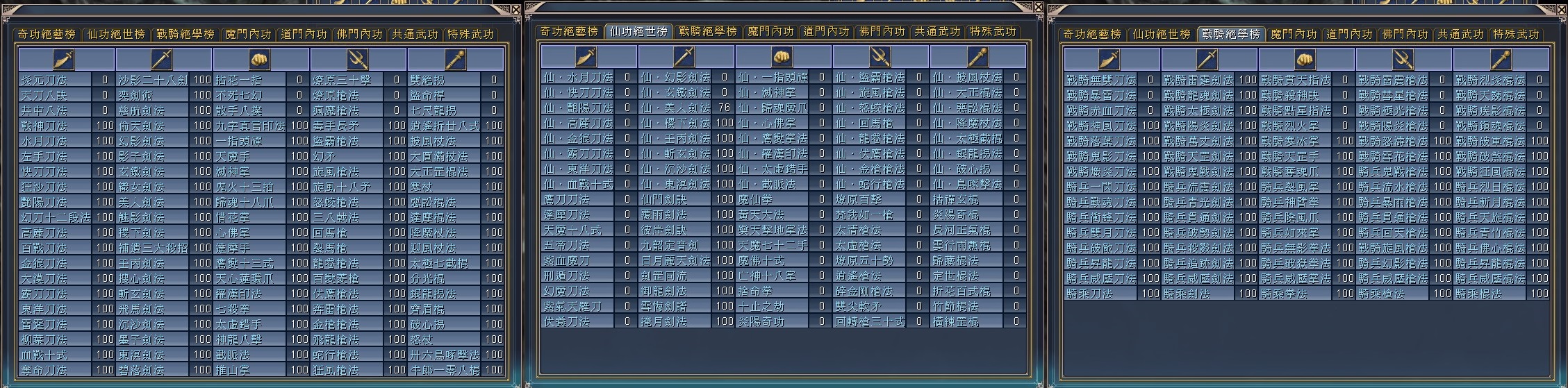Select the 戰騎無雙刀法 skill entry

coord(1101,80)
